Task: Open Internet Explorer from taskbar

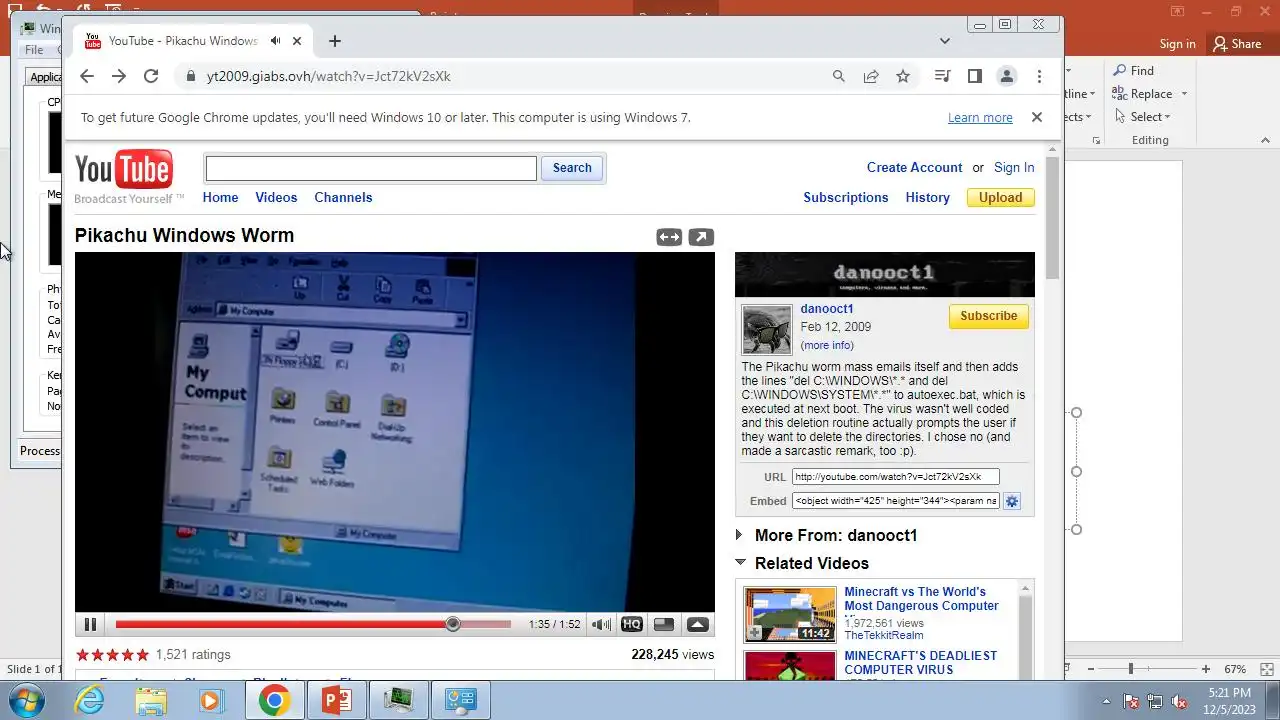Action: click(x=90, y=700)
